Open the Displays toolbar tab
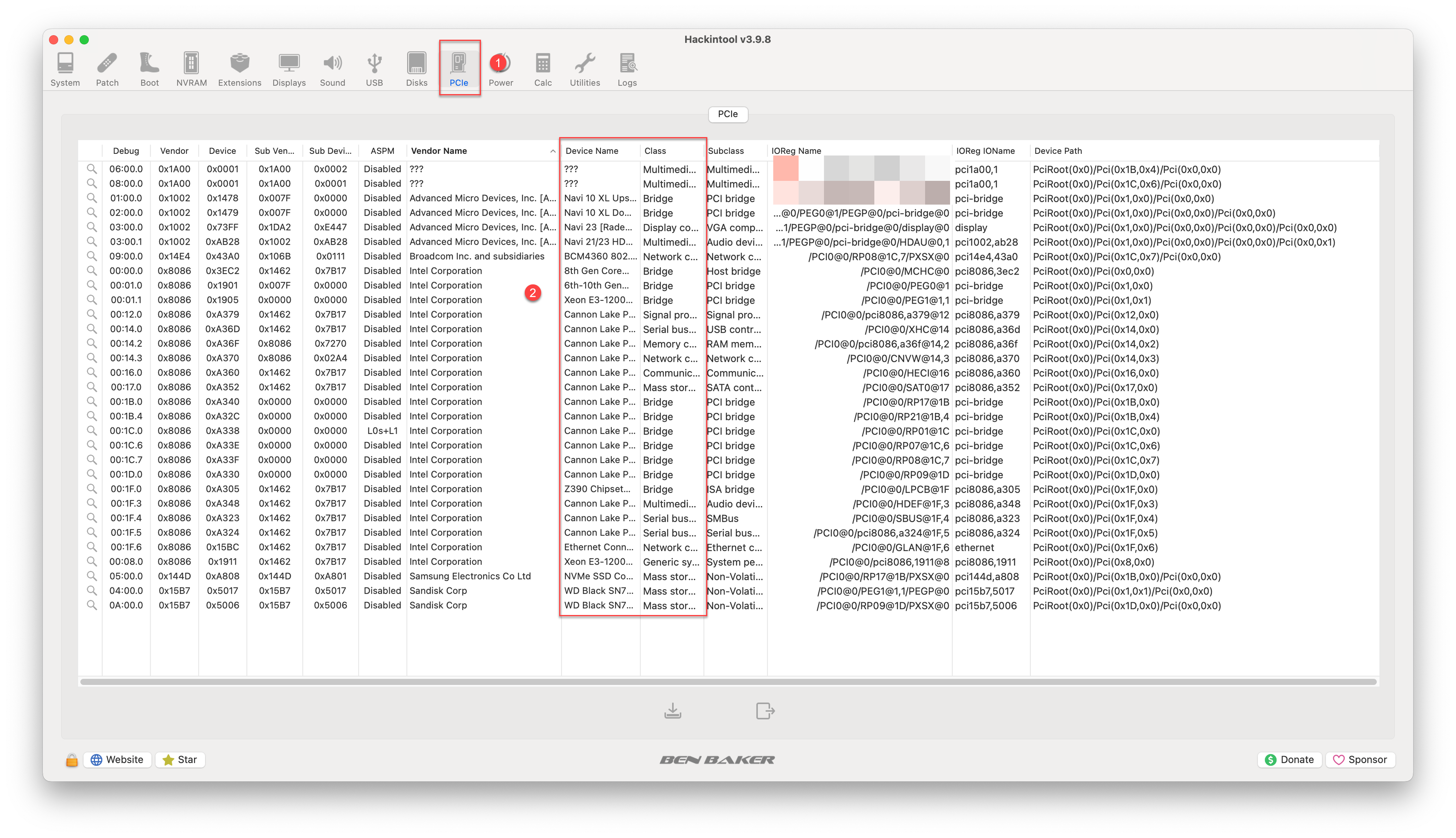 click(x=289, y=69)
